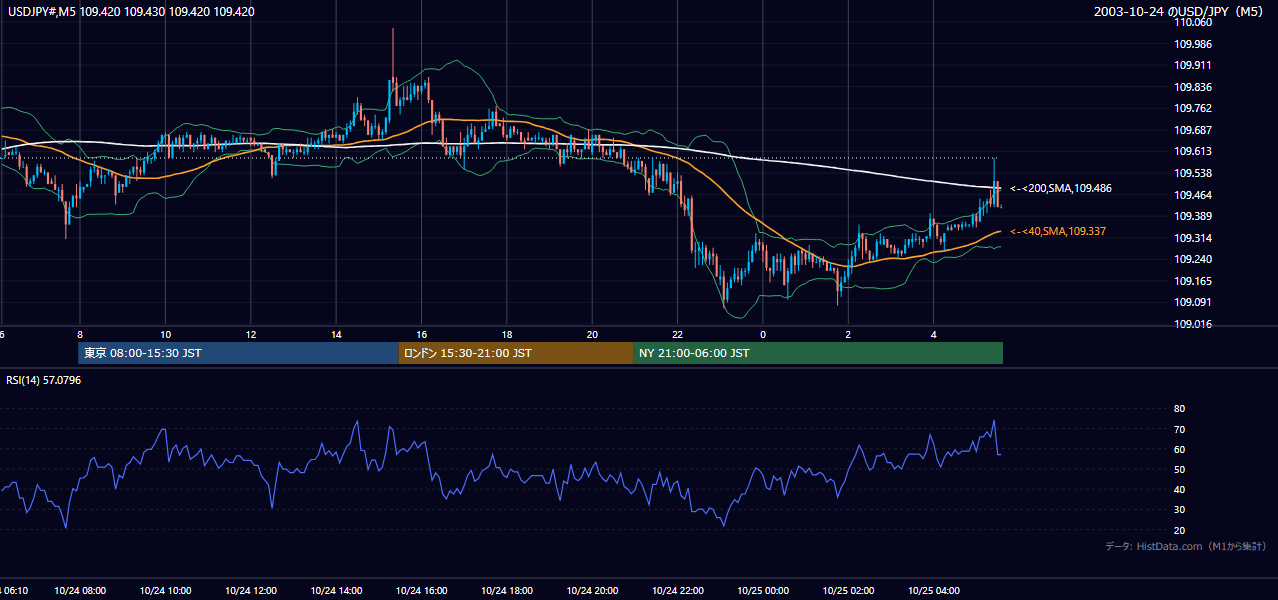Click the 109.762 price axis label
Image resolution: width=1278 pixels, height=600 pixels.
click(x=1194, y=108)
